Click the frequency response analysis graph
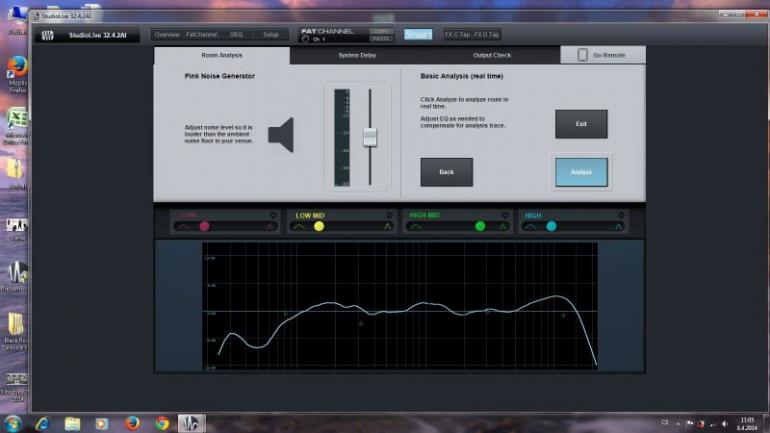Screen dimensions: 770x433 coord(400,305)
